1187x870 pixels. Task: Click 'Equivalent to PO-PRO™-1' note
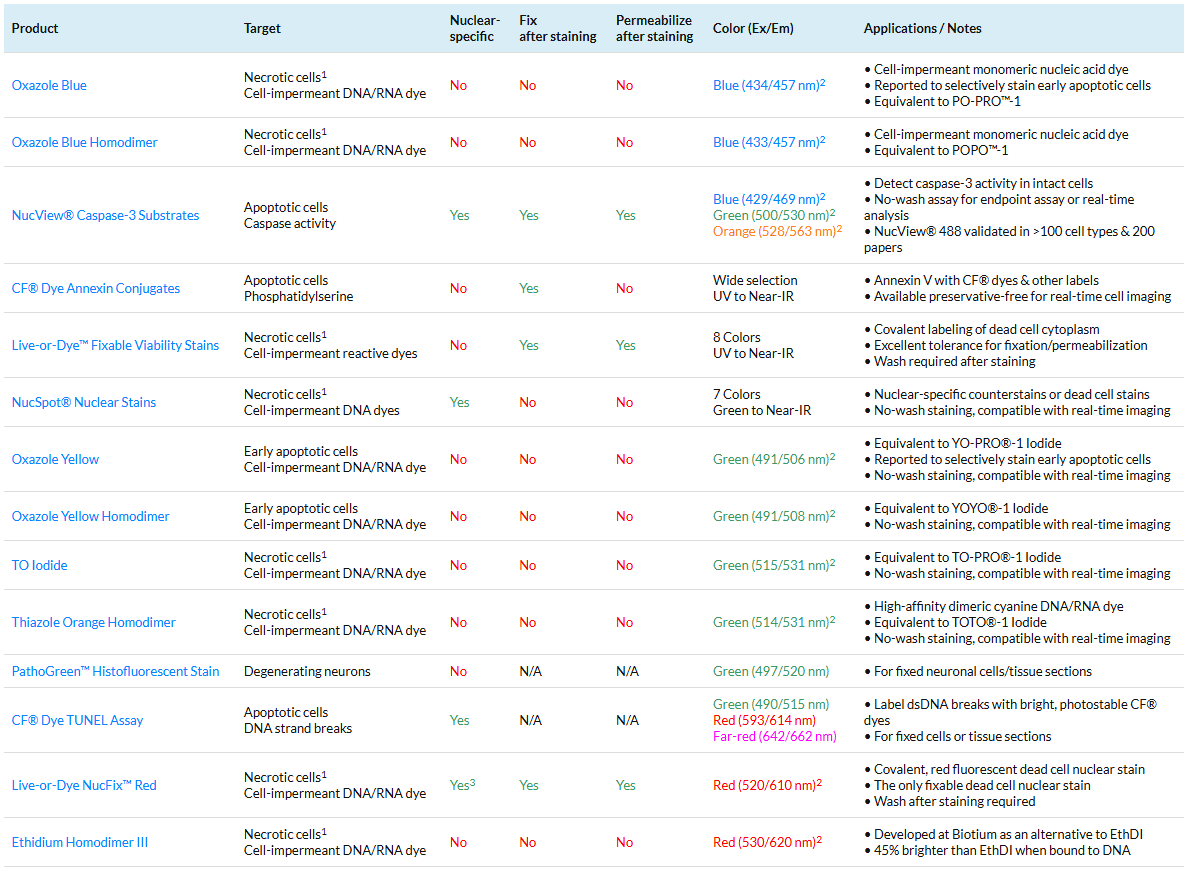[x=947, y=101]
